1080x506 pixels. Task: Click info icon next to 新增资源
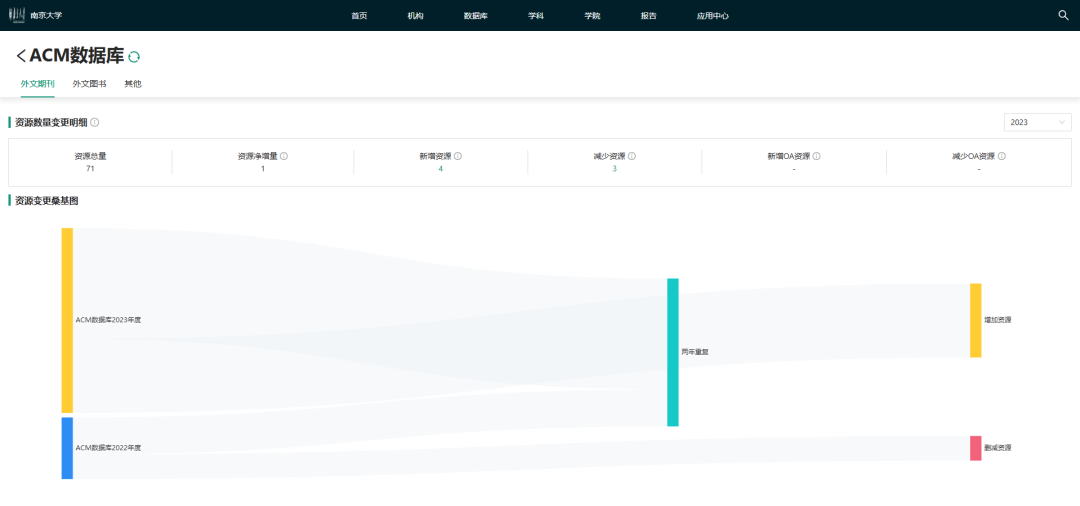point(458,156)
